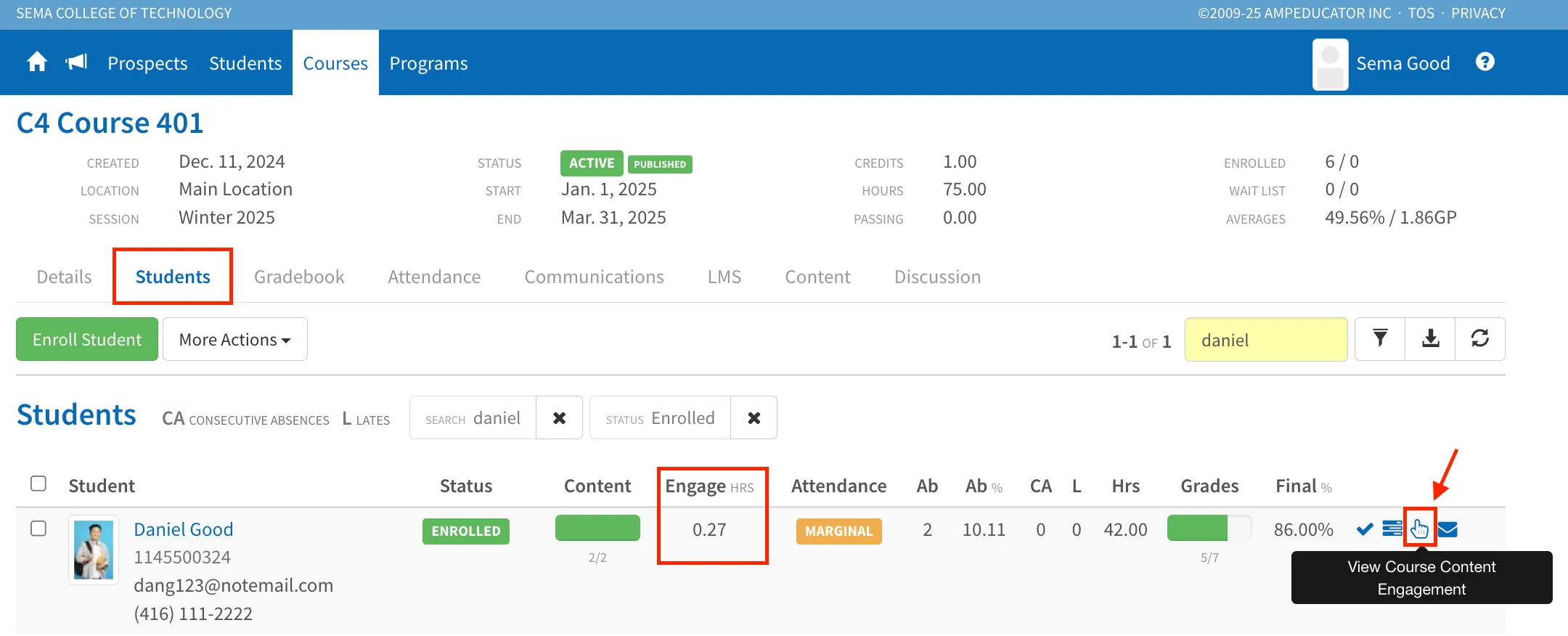Click the envelope email icon for Daniel Good
Viewport: 1568px width, 636px height.
click(x=1447, y=529)
